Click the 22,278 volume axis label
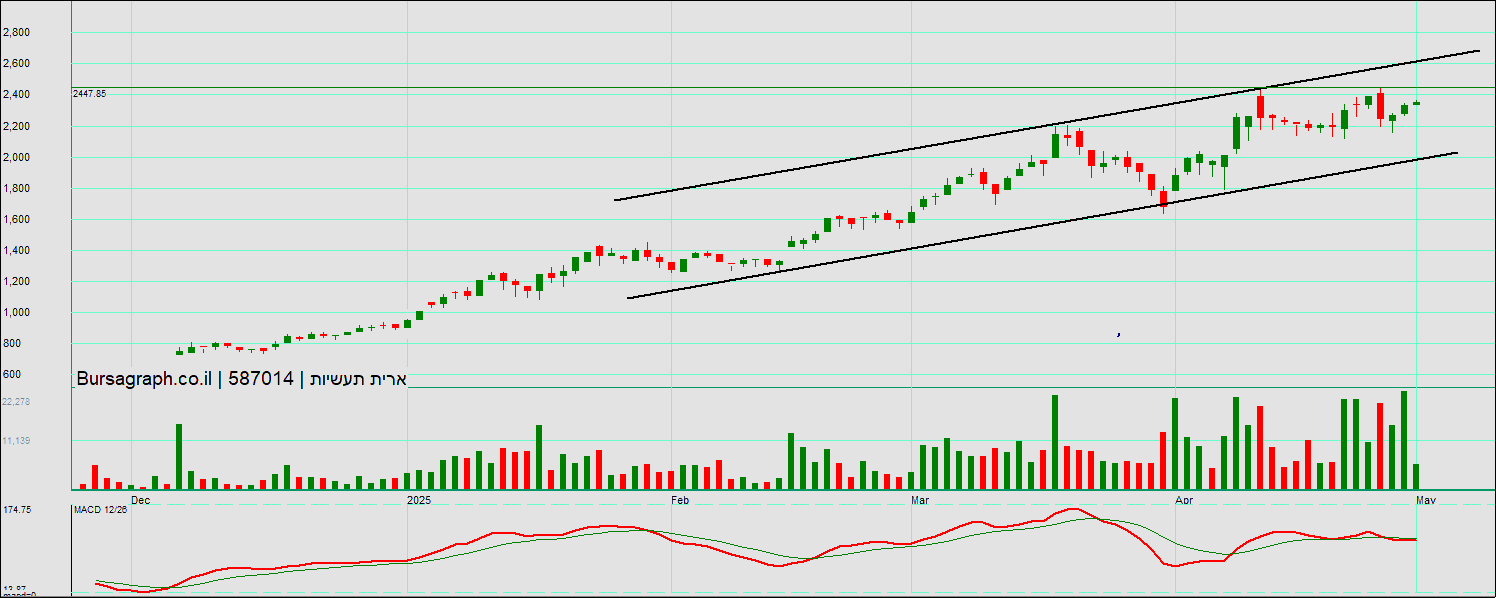1496x598 pixels. pos(18,402)
